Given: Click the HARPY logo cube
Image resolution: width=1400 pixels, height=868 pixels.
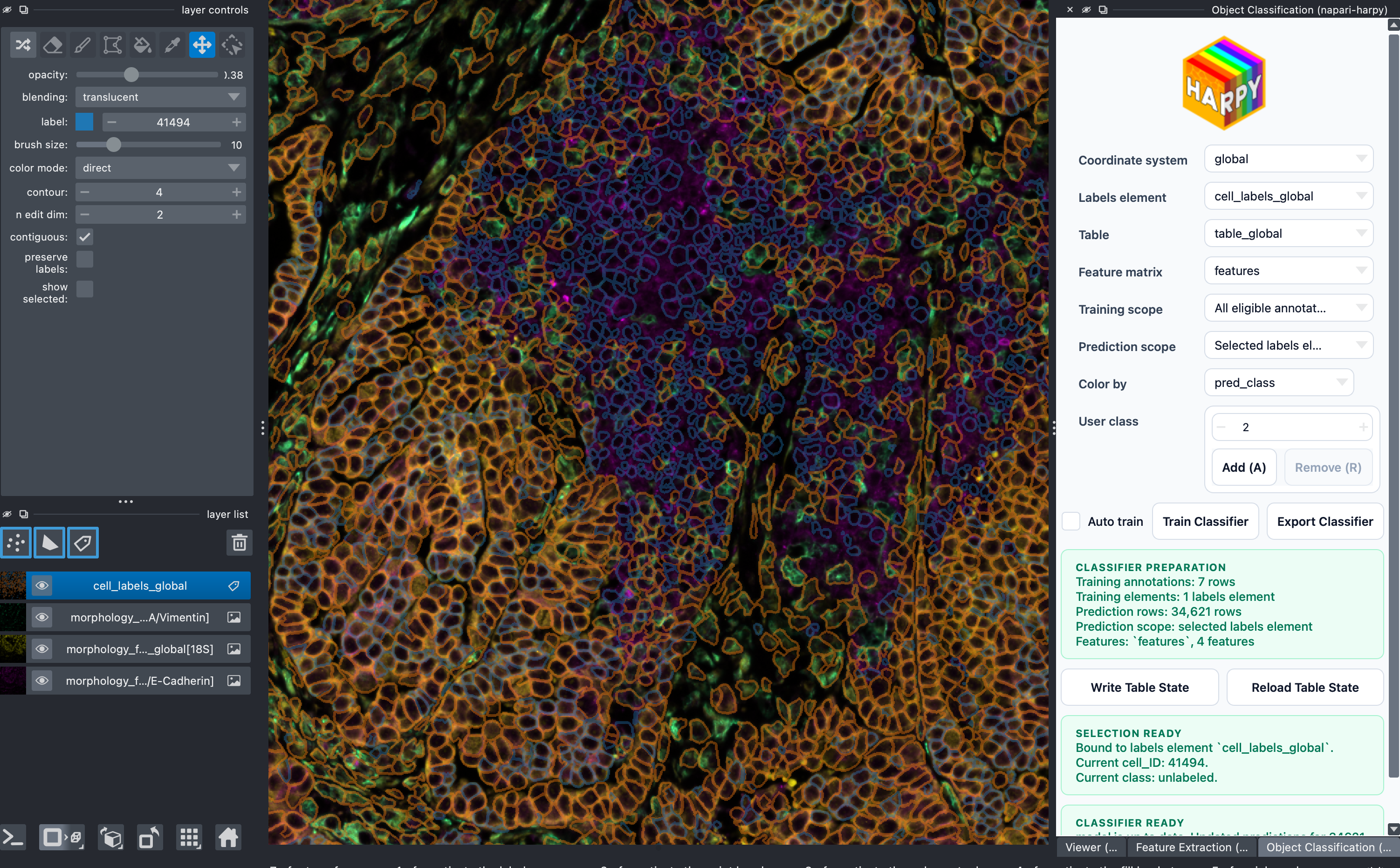Looking at the screenshot, I should click(x=1224, y=83).
